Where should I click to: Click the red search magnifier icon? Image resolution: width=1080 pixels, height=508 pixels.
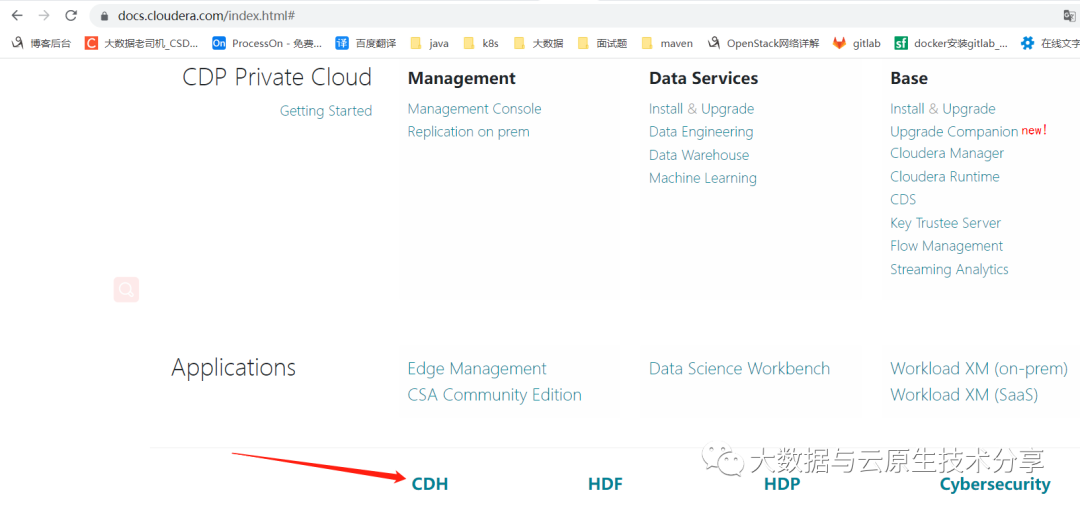tap(126, 290)
